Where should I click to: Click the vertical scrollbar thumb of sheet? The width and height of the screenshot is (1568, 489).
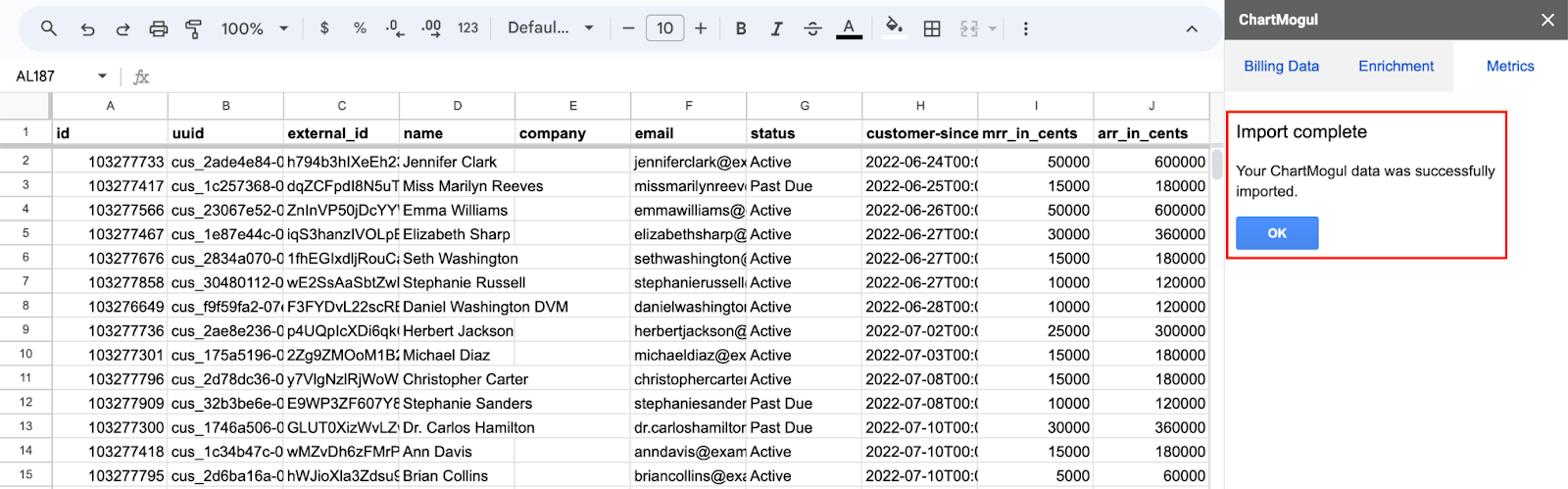pos(1217,164)
